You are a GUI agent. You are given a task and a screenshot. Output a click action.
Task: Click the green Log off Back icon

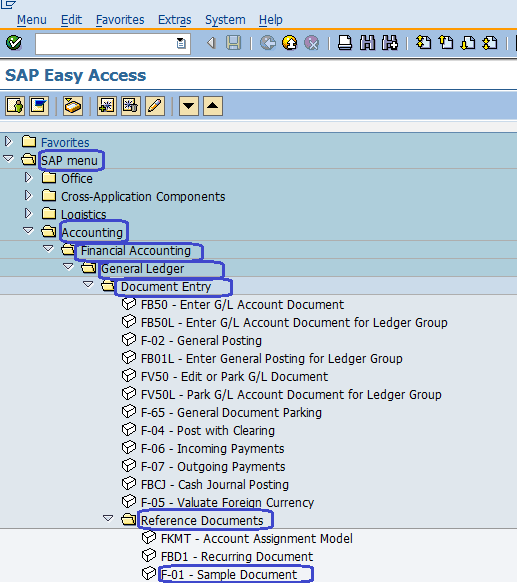click(267, 43)
